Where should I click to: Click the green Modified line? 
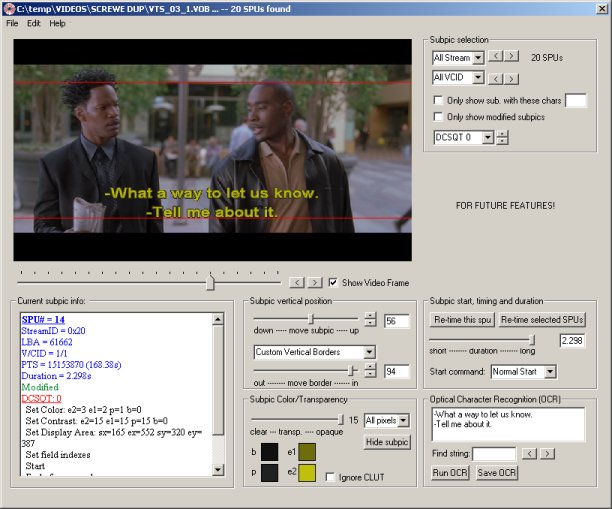click(40, 387)
